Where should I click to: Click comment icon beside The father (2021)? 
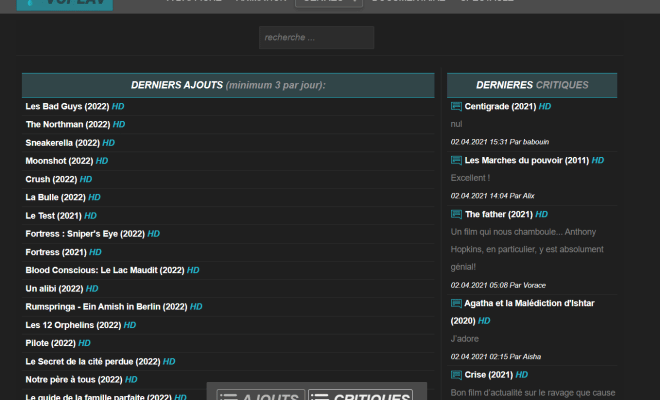click(456, 214)
